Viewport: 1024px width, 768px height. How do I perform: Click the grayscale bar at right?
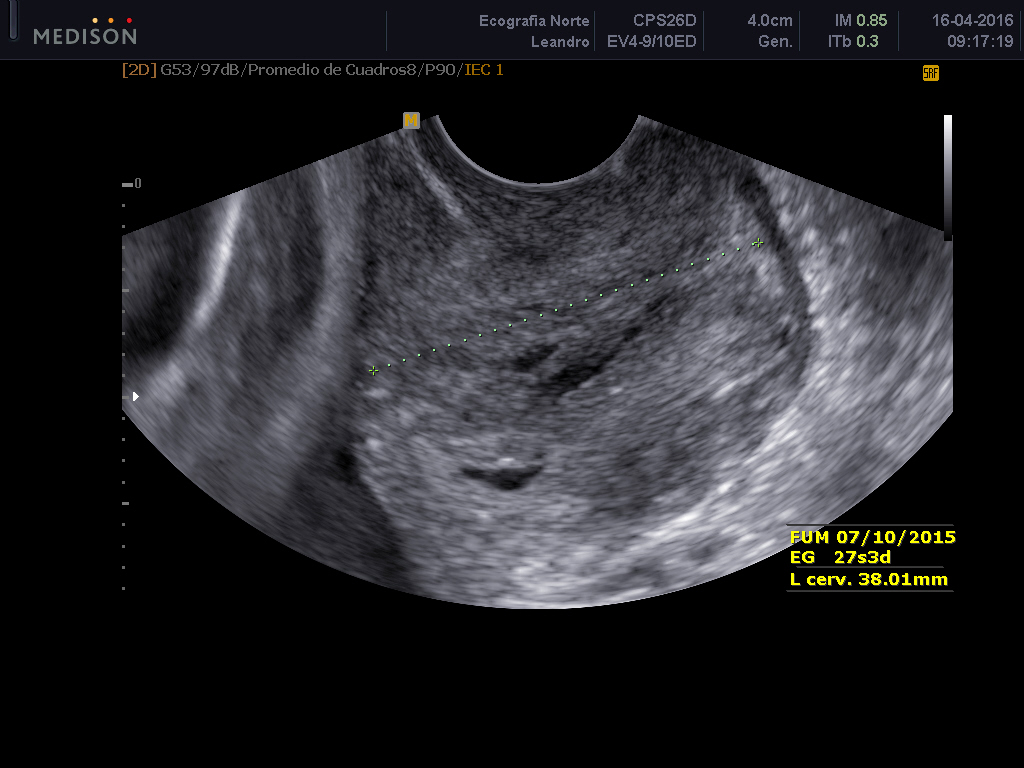948,176
